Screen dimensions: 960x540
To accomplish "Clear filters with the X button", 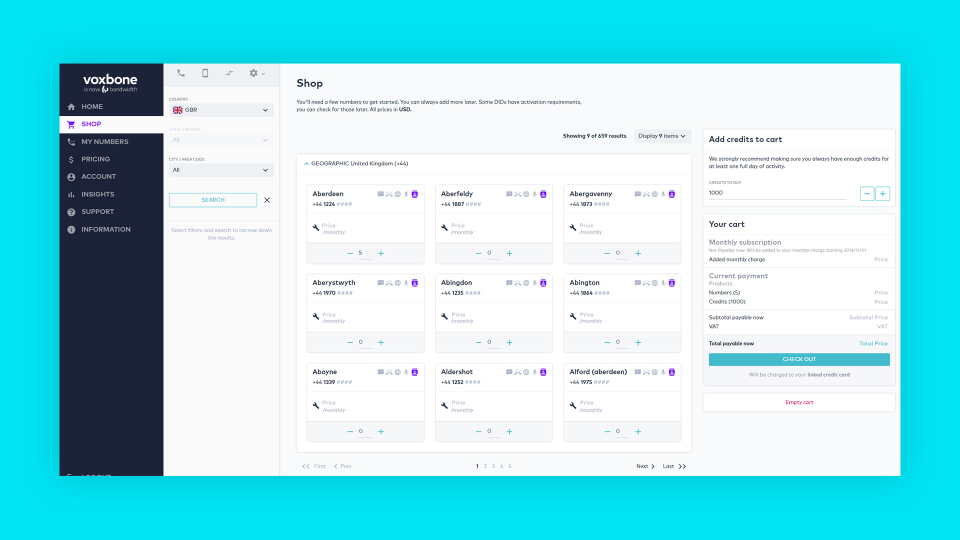I will [x=267, y=200].
